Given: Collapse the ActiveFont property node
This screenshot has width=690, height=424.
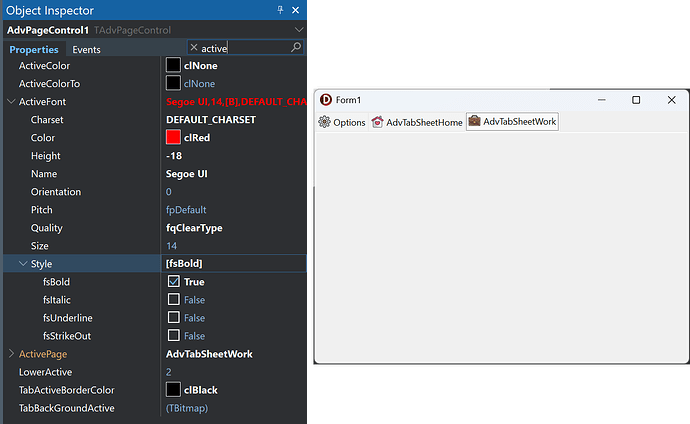Looking at the screenshot, I should click(x=11, y=102).
